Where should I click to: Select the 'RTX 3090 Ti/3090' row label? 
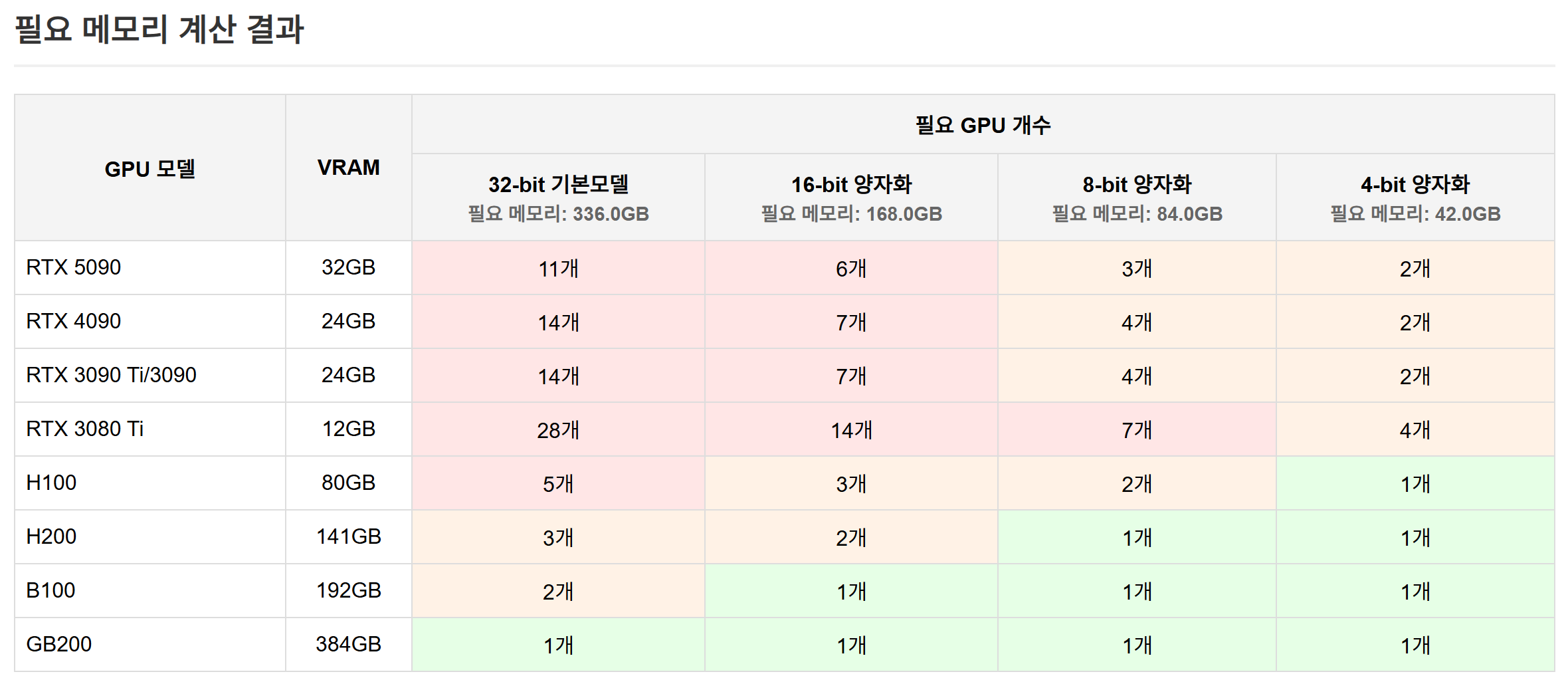point(112,375)
